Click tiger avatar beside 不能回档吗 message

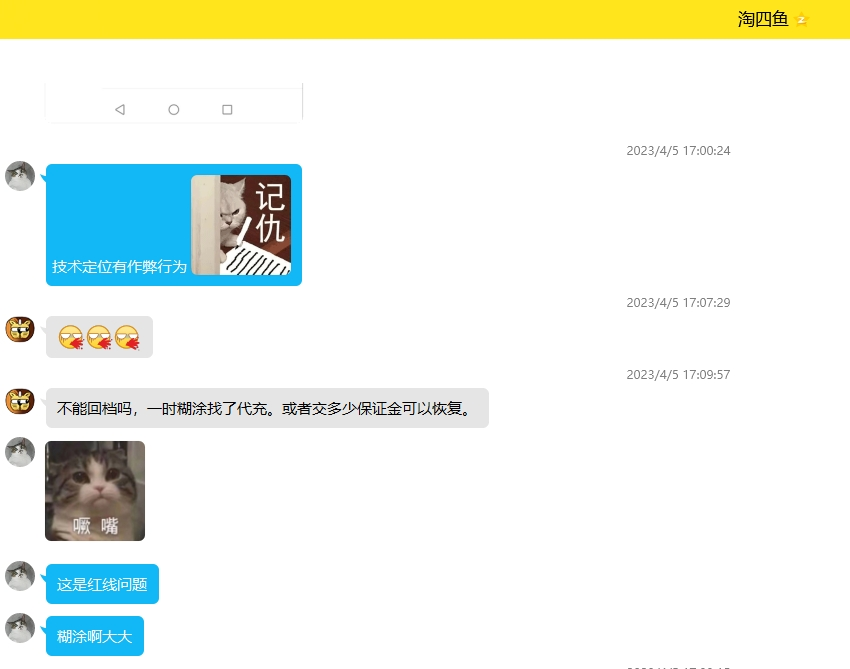(20, 401)
